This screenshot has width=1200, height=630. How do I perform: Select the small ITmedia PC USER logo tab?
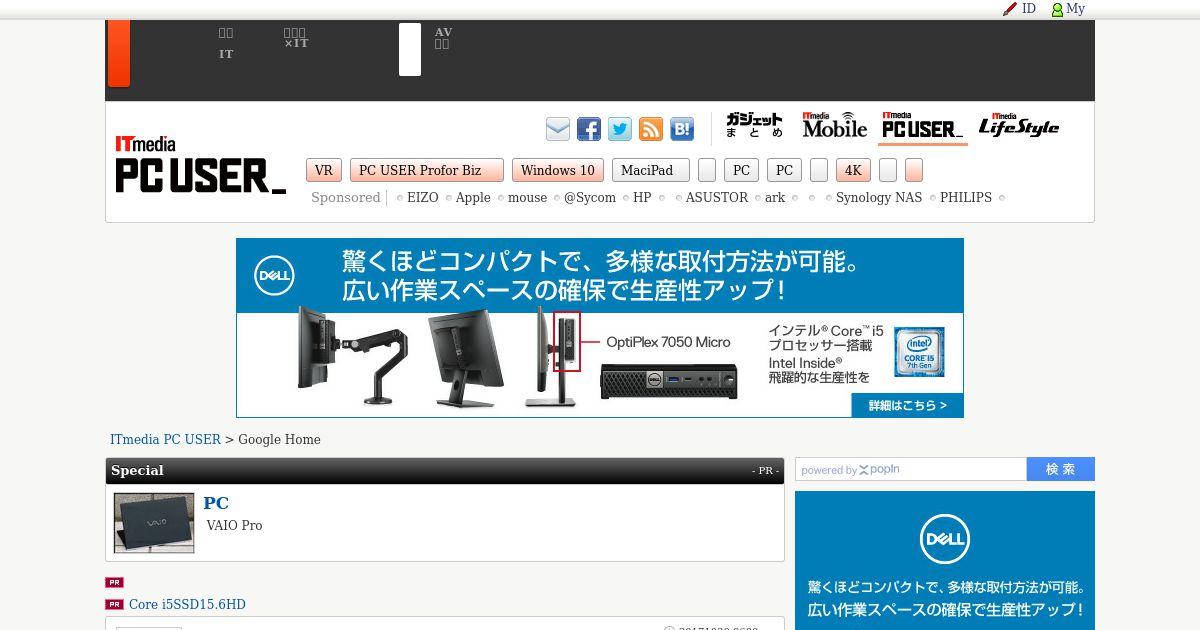click(x=923, y=125)
